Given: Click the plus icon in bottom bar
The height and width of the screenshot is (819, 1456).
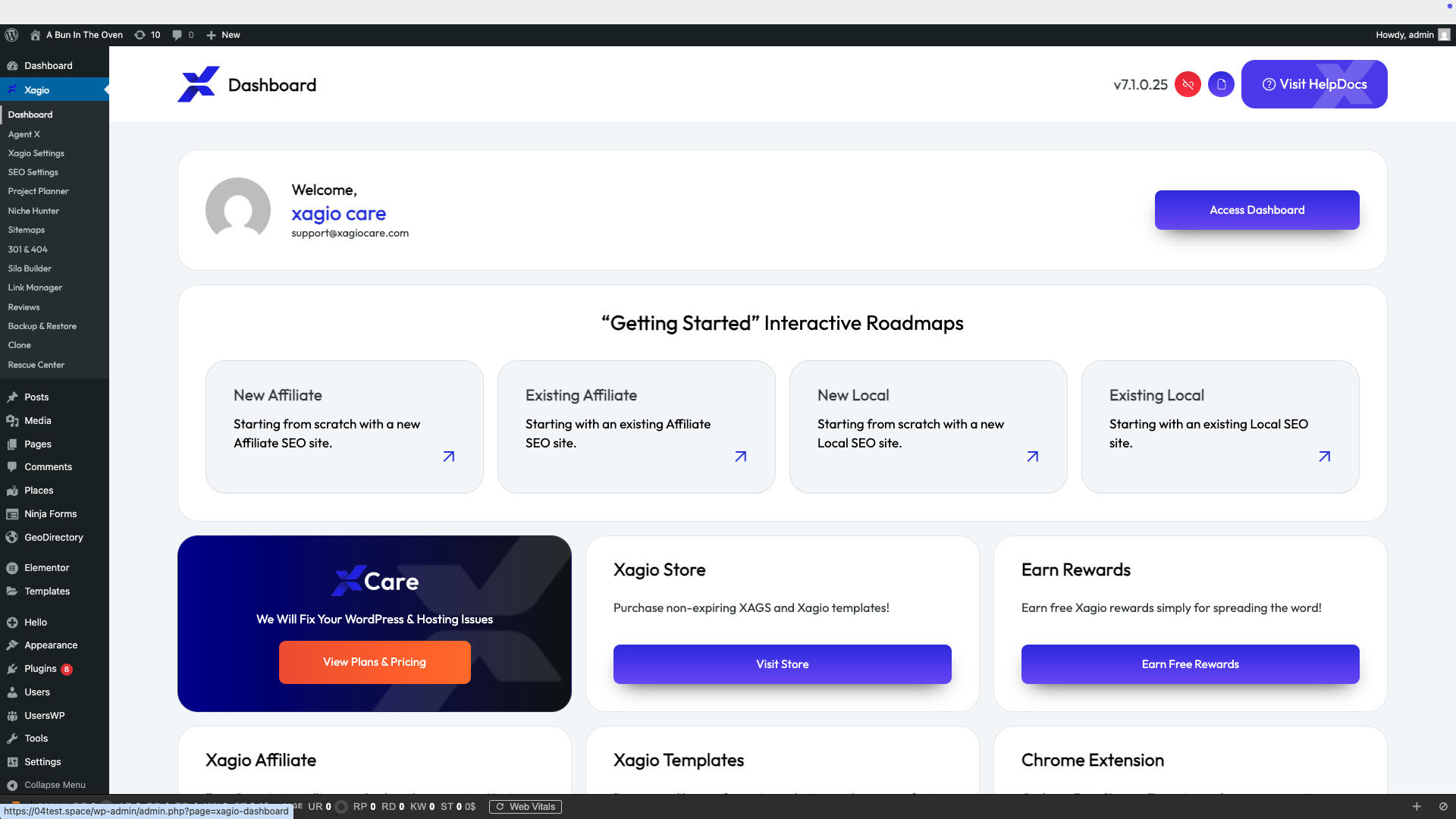Looking at the screenshot, I should pyautogui.click(x=1416, y=807).
